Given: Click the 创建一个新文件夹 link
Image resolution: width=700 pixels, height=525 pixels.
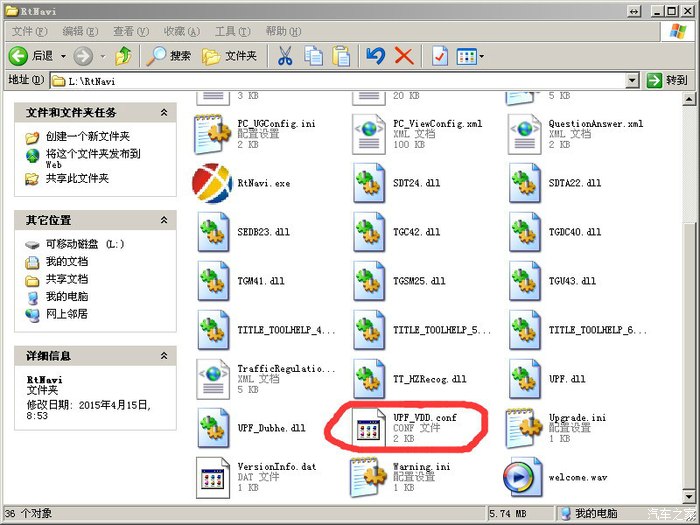Looking at the screenshot, I should click(87, 136).
